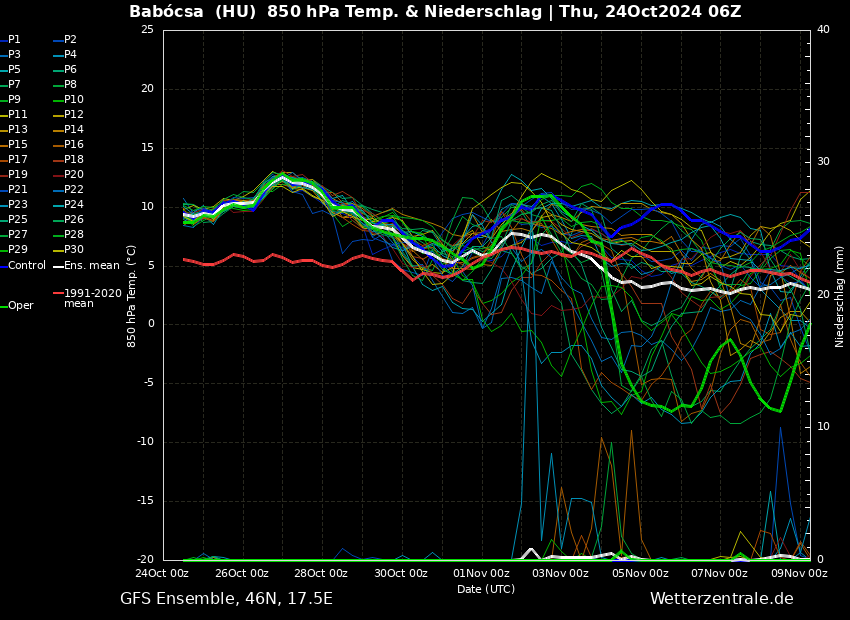The width and height of the screenshot is (850, 620).
Task: Click the Wetterzentrale.de source text
Action: pos(721,599)
